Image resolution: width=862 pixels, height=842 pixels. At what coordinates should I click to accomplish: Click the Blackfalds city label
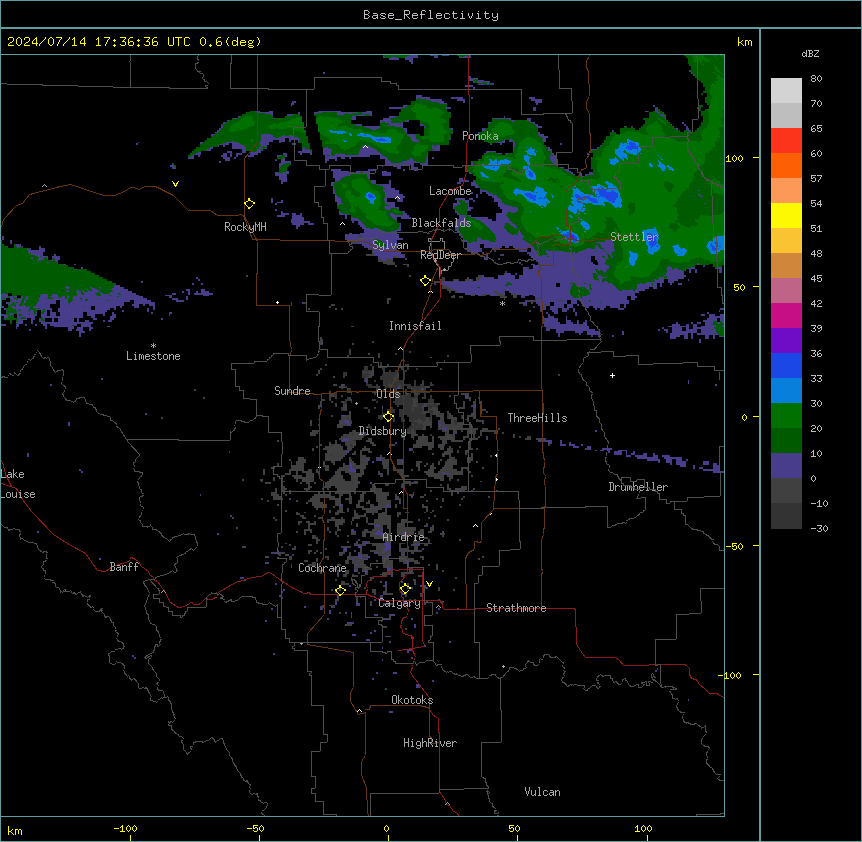[441, 223]
